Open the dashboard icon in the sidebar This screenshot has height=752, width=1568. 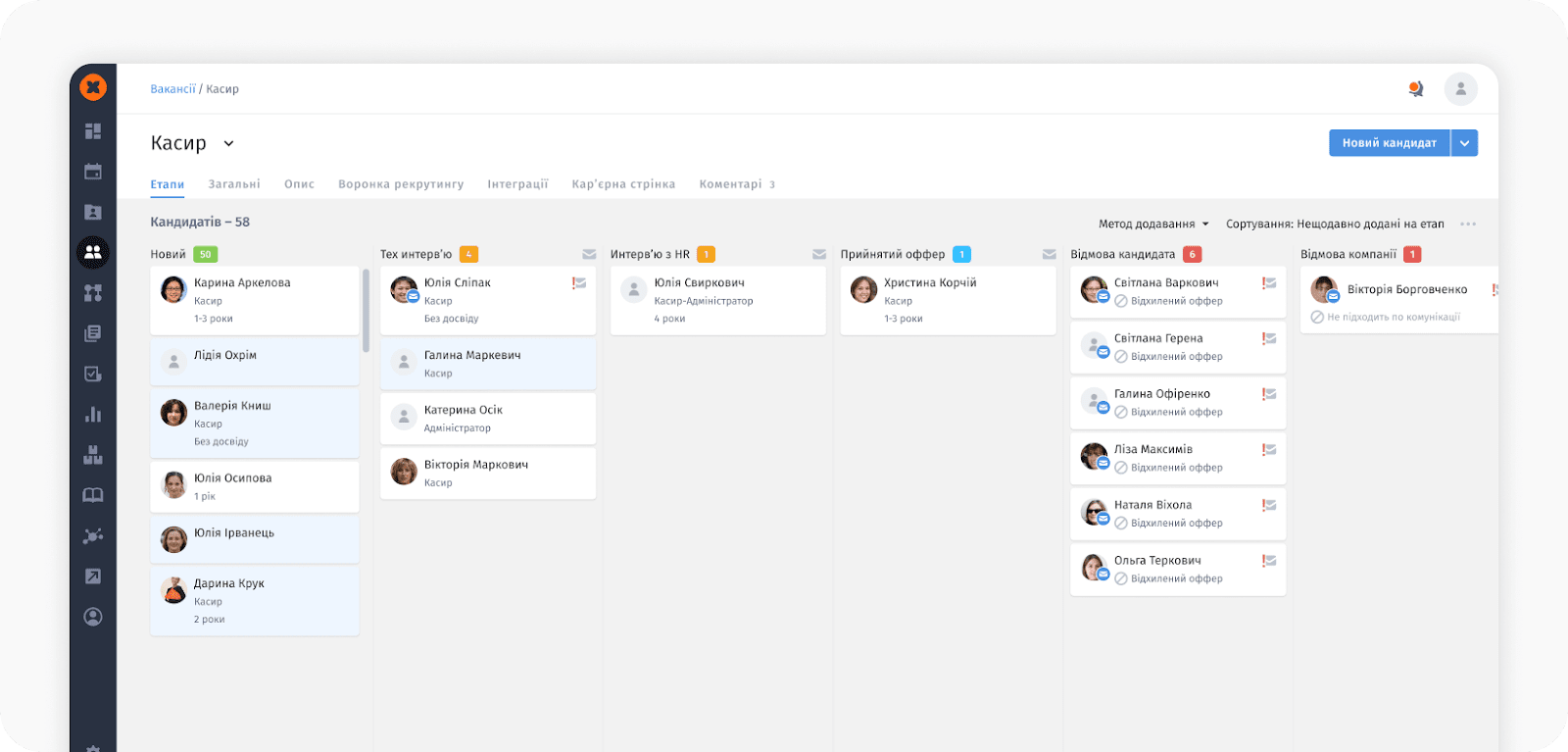click(x=93, y=131)
